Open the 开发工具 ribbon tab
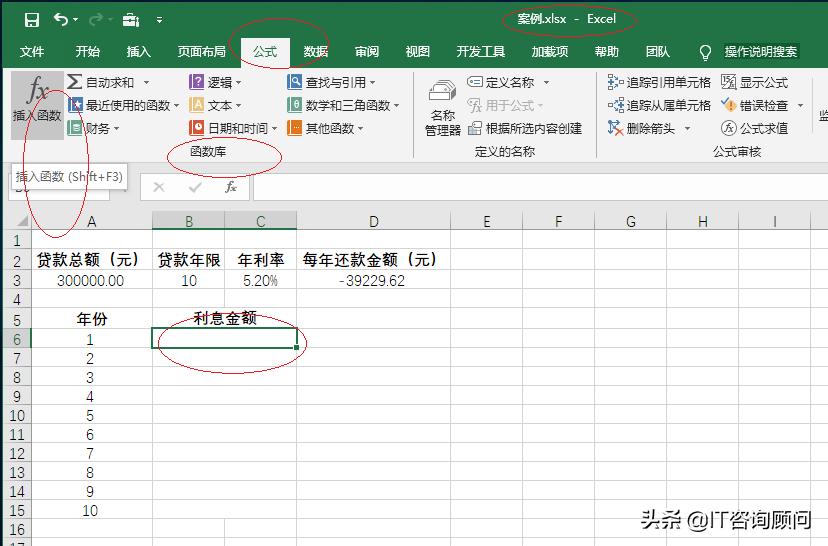 pos(481,52)
